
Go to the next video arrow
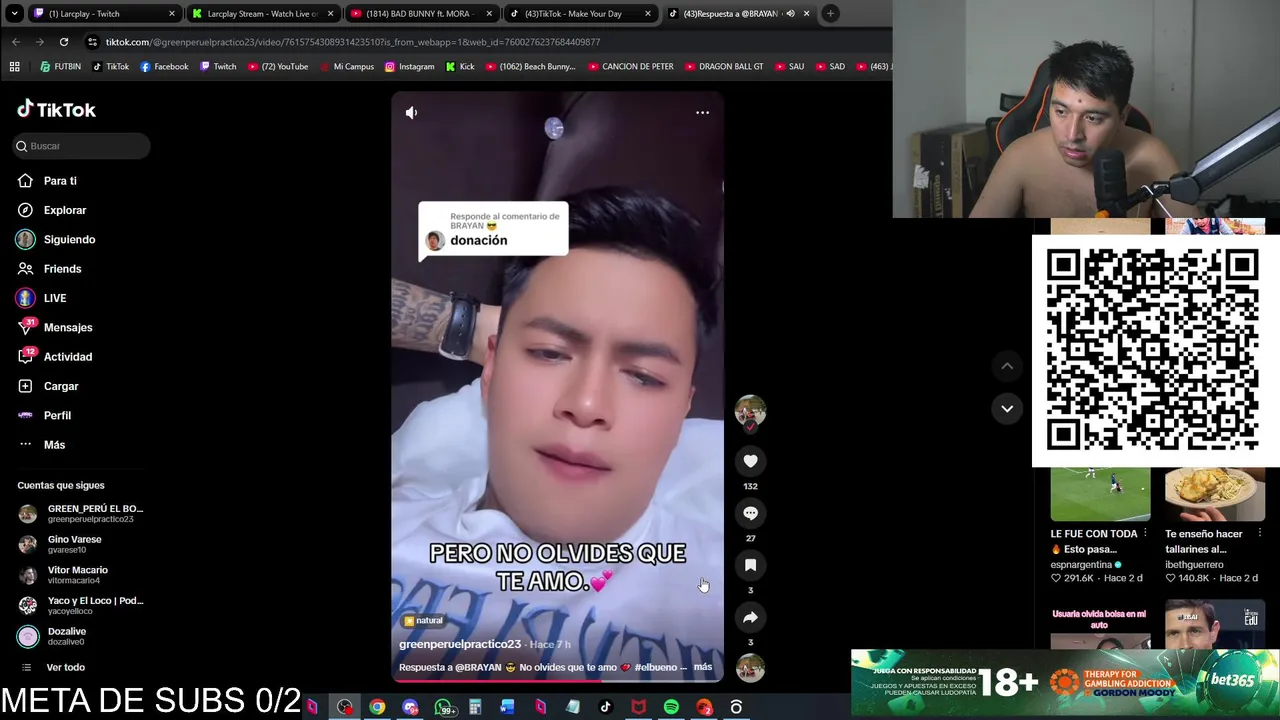pyautogui.click(x=1007, y=408)
